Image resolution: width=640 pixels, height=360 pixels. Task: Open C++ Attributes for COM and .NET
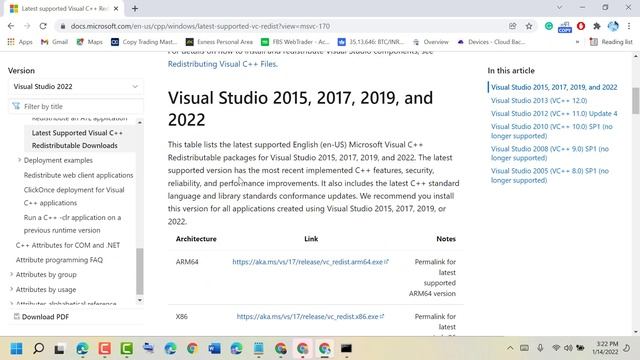[68, 245]
